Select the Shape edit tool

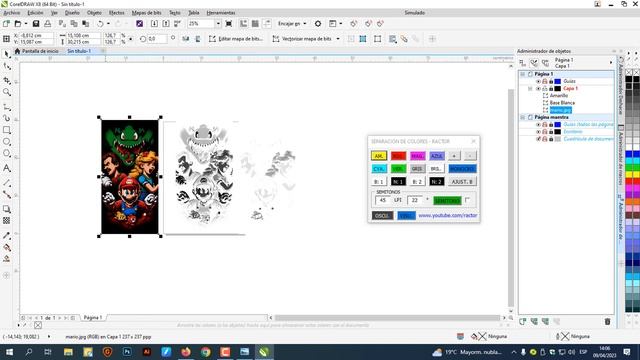pos(7,67)
